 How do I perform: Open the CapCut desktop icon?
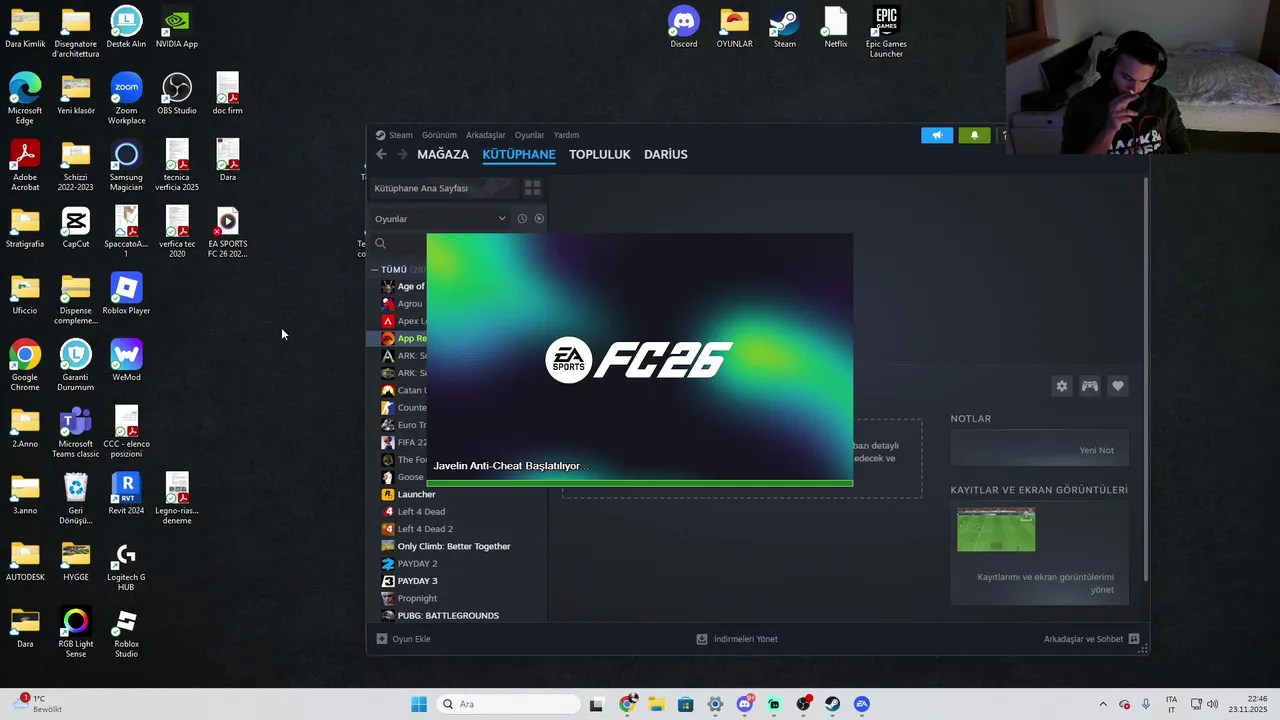(x=76, y=228)
